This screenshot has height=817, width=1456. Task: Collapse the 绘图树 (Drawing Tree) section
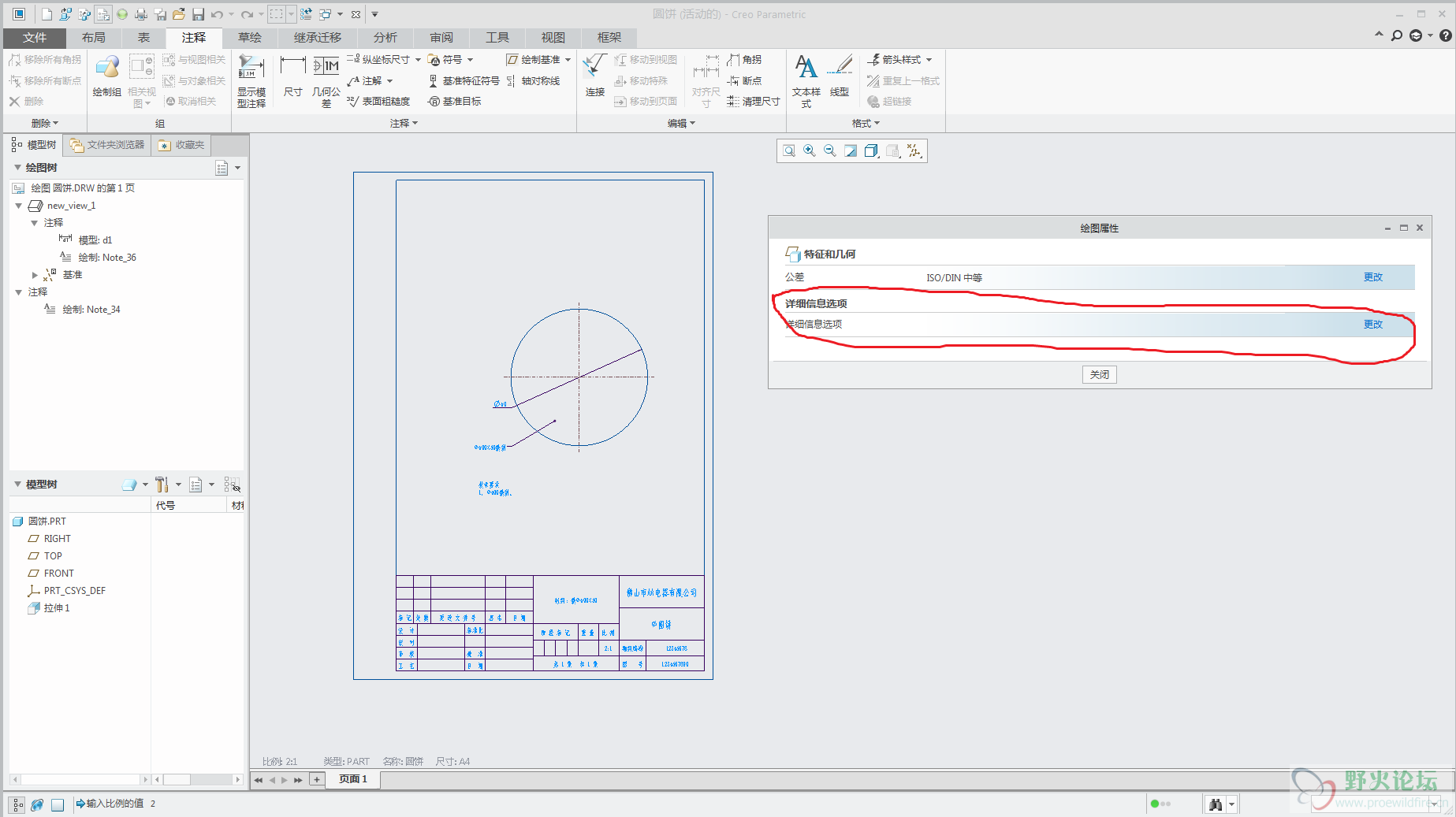click(17, 168)
